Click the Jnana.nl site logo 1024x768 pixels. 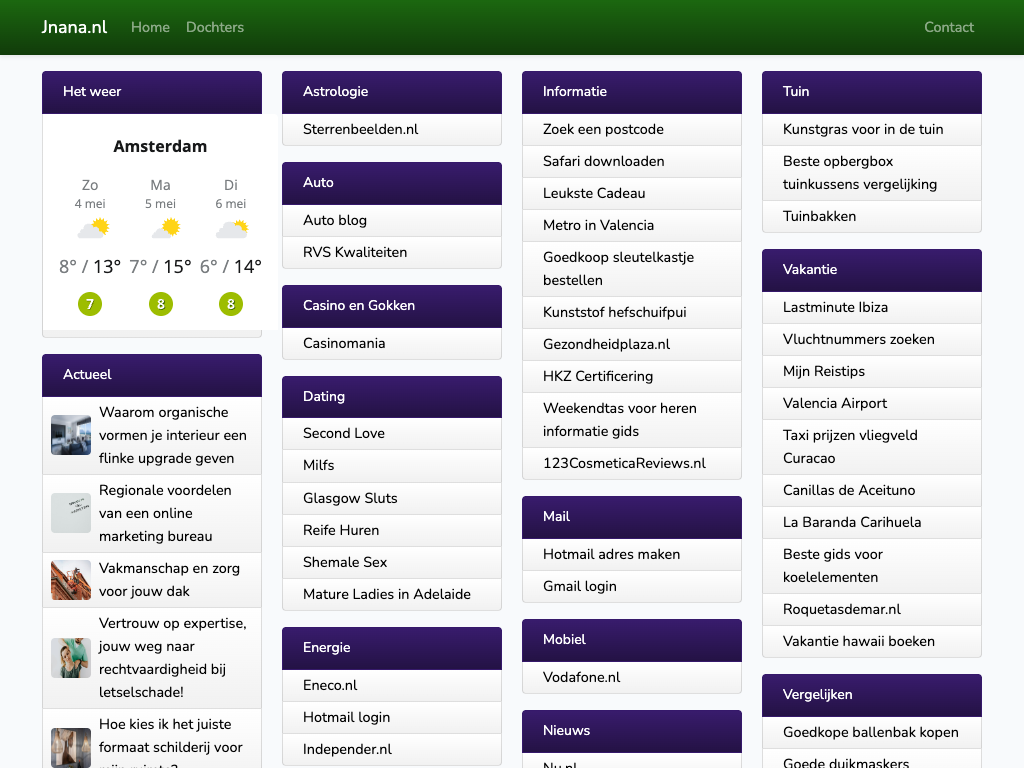74,27
